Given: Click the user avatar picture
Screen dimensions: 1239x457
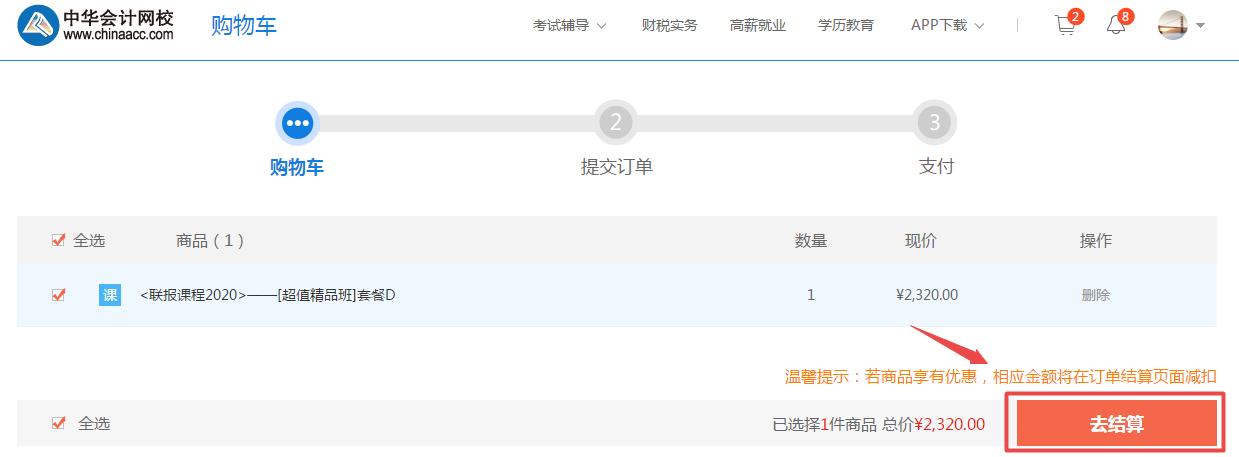Looking at the screenshot, I should pos(1173,25).
